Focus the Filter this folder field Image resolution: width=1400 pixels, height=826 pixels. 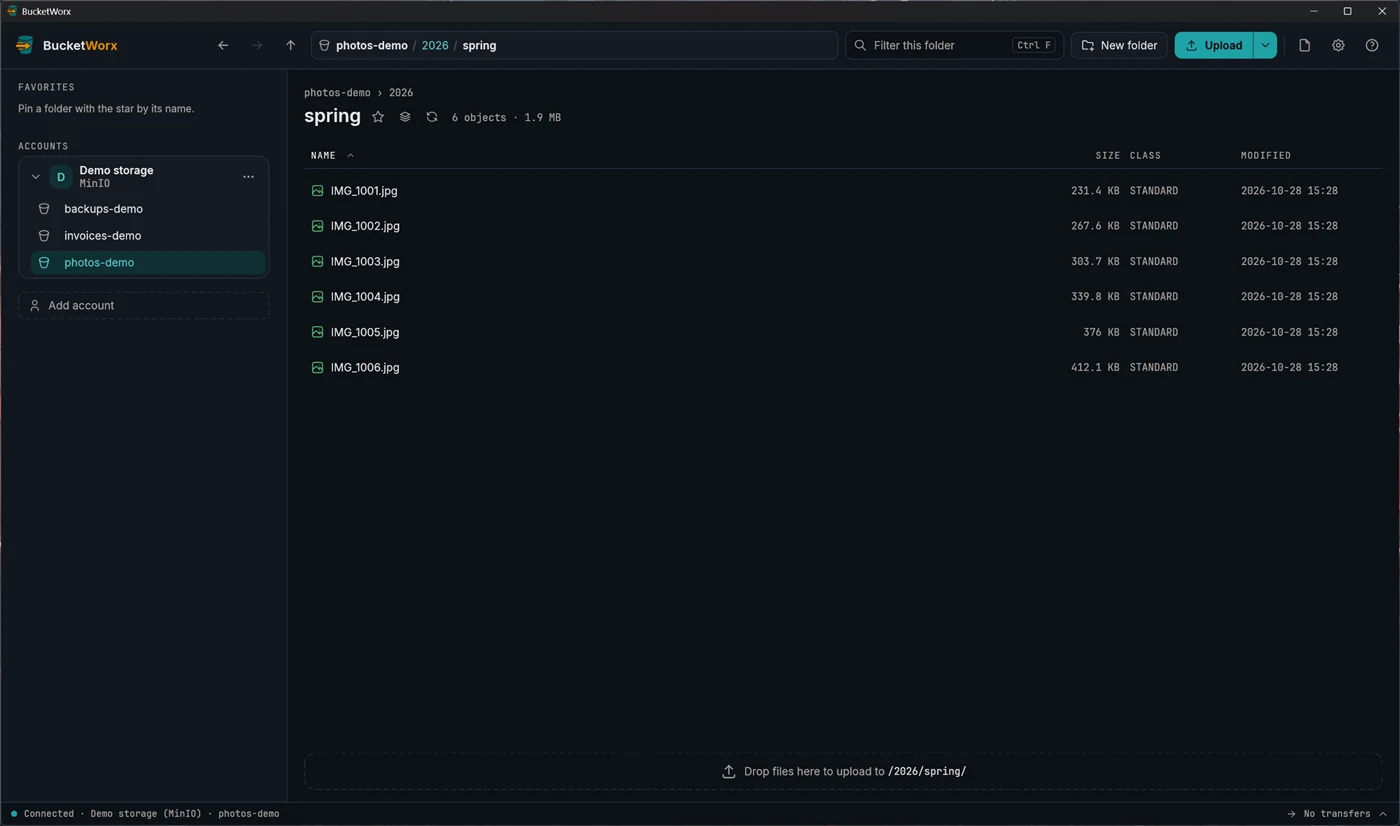coord(954,45)
